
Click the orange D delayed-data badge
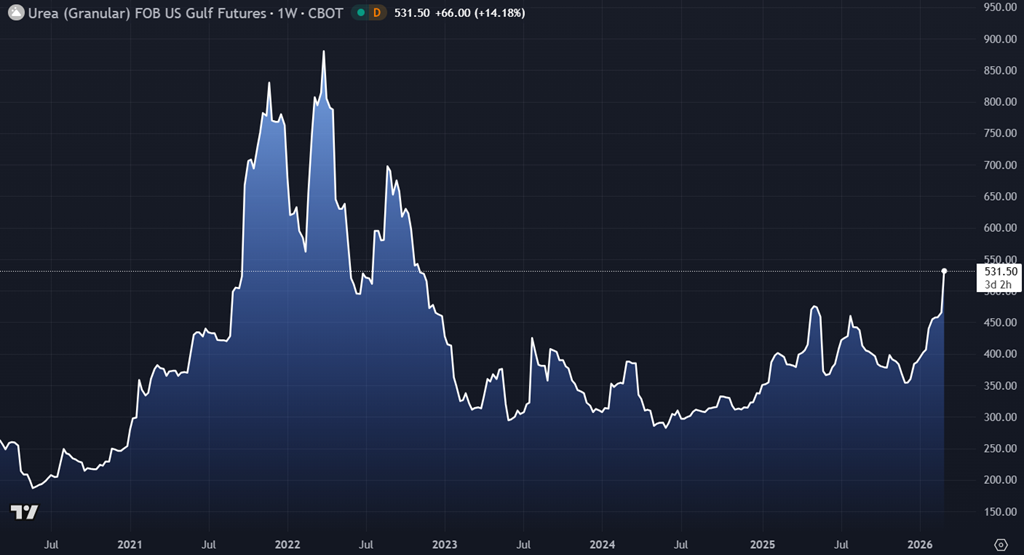(x=377, y=13)
